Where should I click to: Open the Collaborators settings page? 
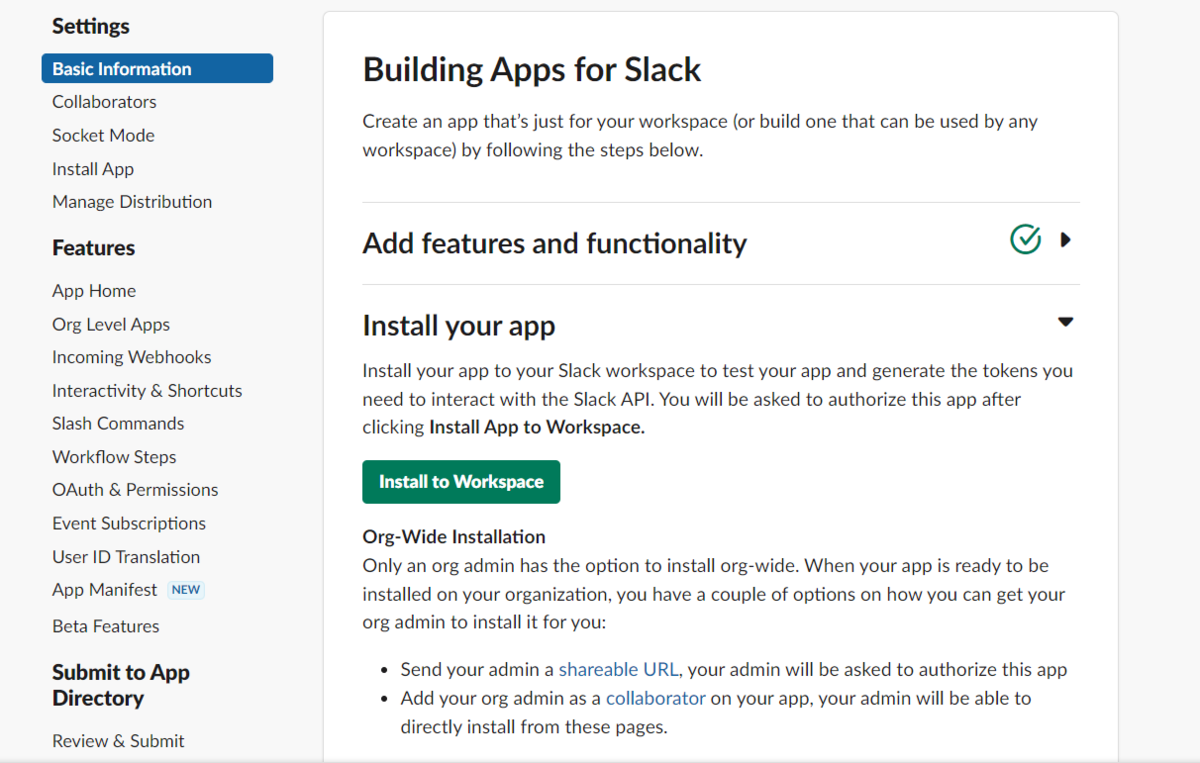click(x=104, y=102)
